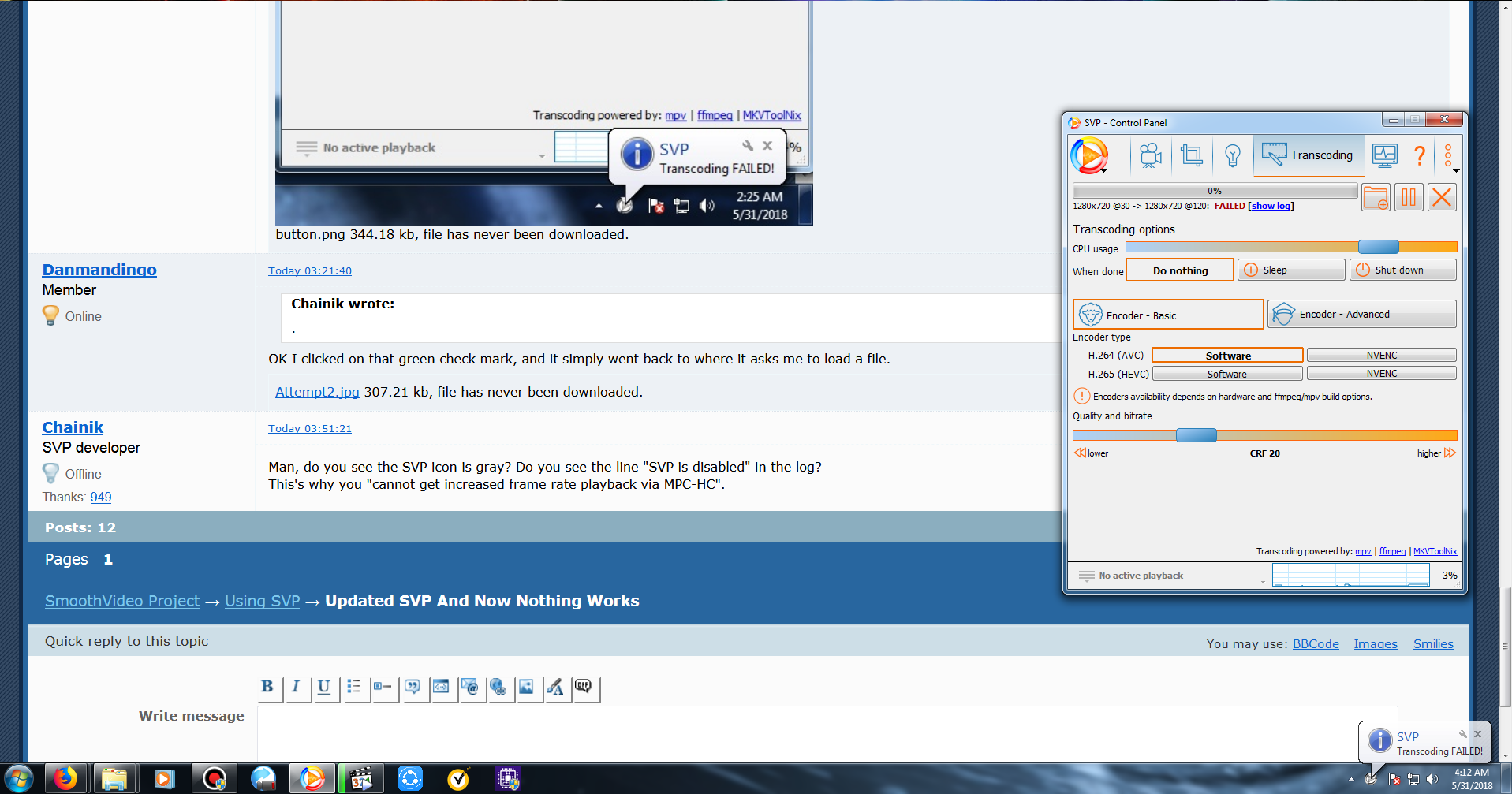Insert a quote using the quote icon
Screen dimensions: 1512x794
coord(413,687)
